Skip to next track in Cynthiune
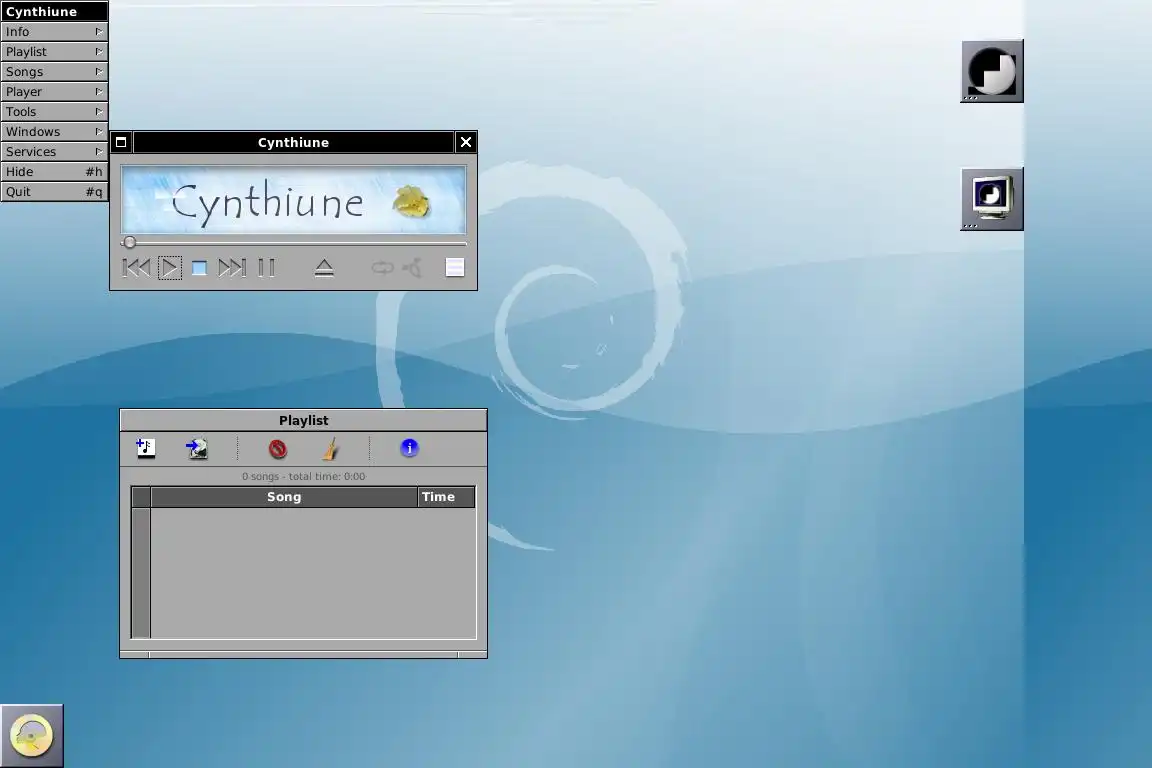The height and width of the screenshot is (768, 1152). tap(232, 268)
